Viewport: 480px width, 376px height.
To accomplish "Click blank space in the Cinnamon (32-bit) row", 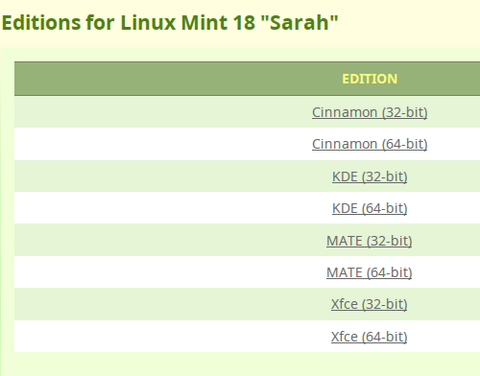I will [160, 112].
